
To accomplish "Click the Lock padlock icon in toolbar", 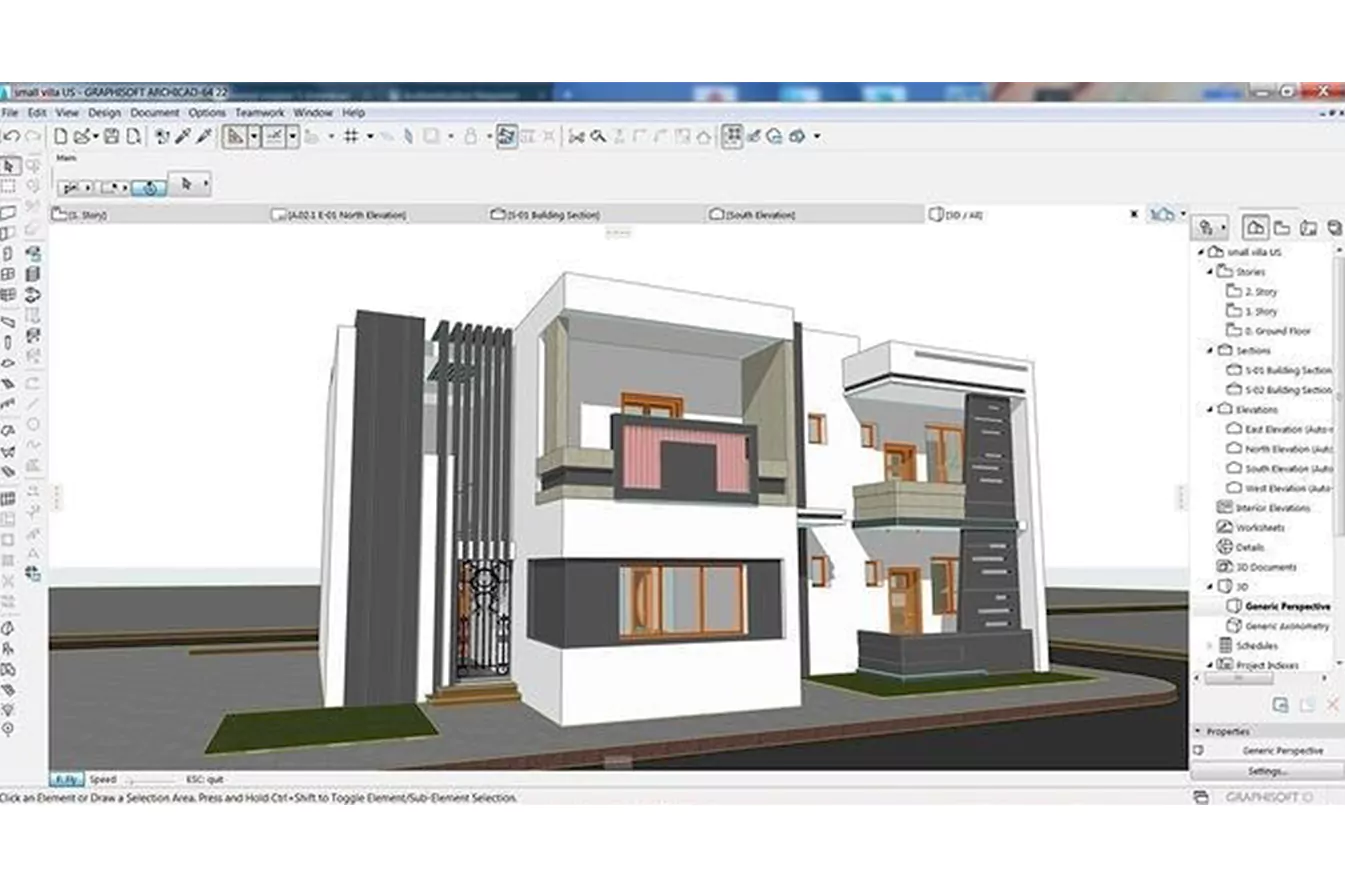I will 470,137.
